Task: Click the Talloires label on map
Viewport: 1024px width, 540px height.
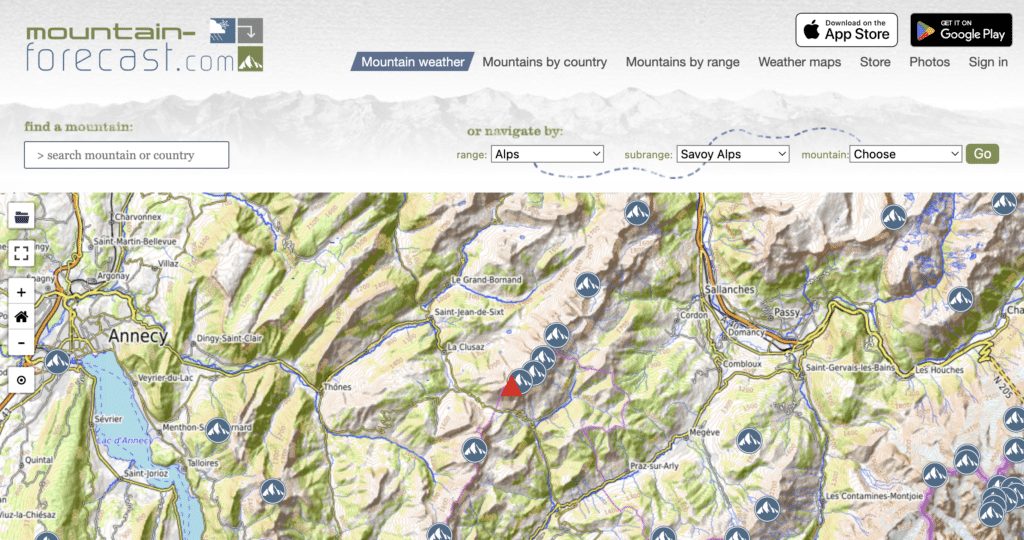Action: click(202, 463)
